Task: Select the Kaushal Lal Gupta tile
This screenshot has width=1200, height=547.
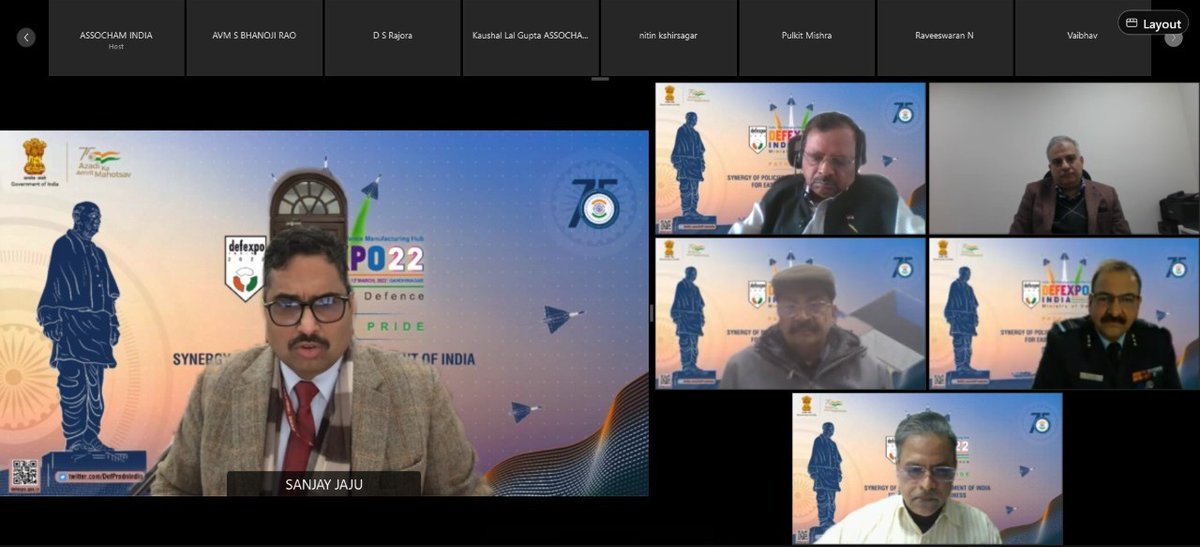Action: click(x=530, y=38)
